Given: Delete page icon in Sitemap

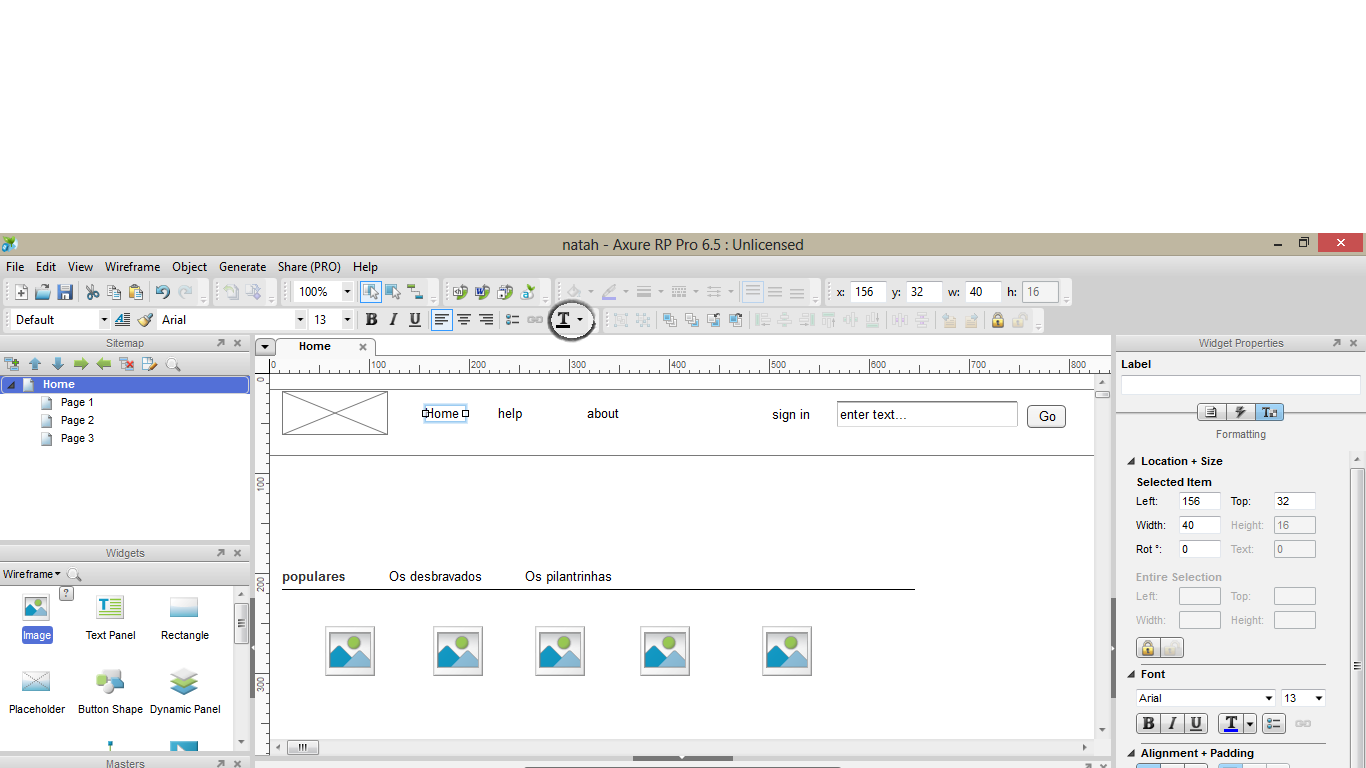Looking at the screenshot, I should coord(127,364).
